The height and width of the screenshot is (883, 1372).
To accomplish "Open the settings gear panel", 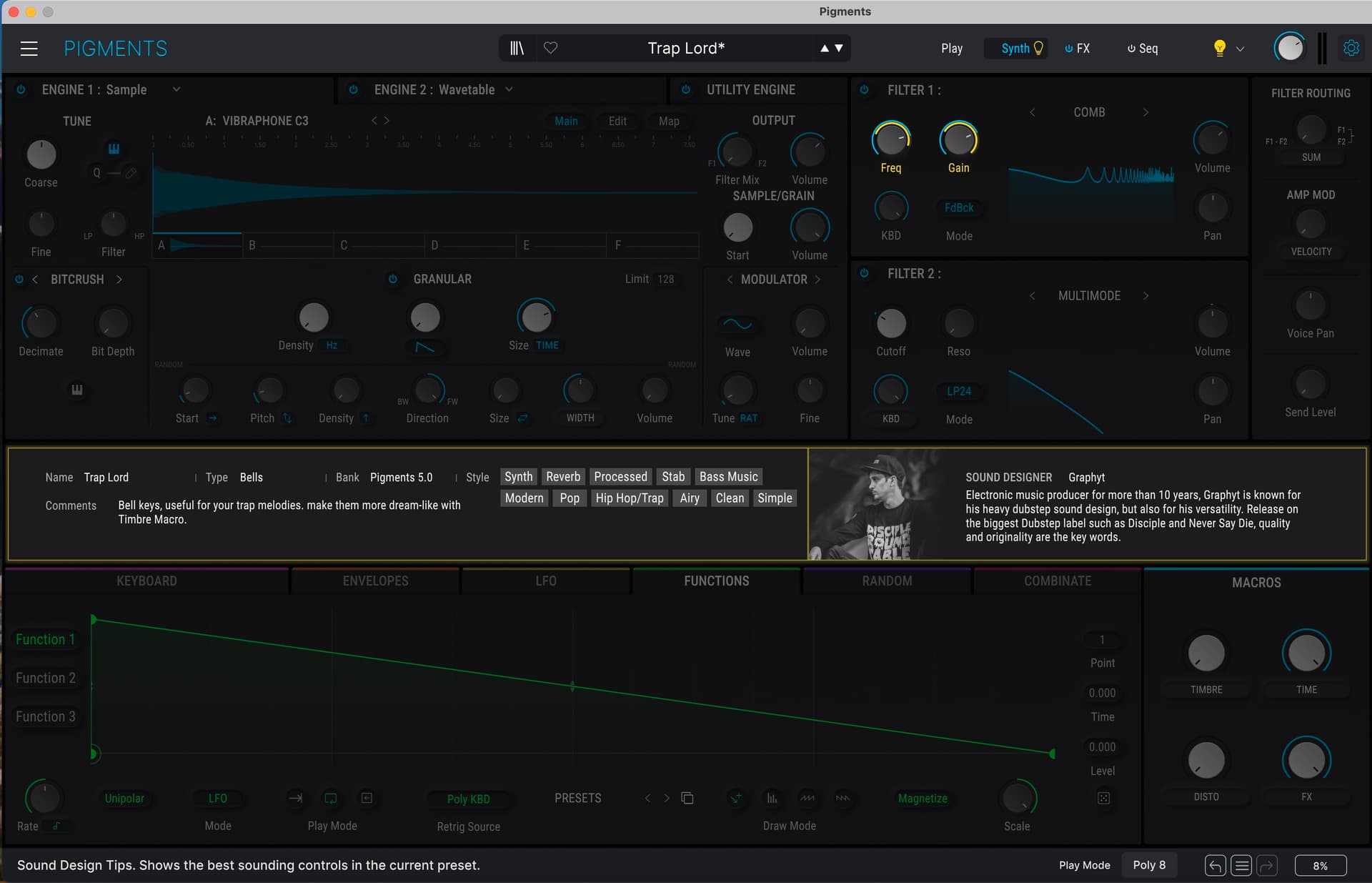I will click(x=1351, y=48).
